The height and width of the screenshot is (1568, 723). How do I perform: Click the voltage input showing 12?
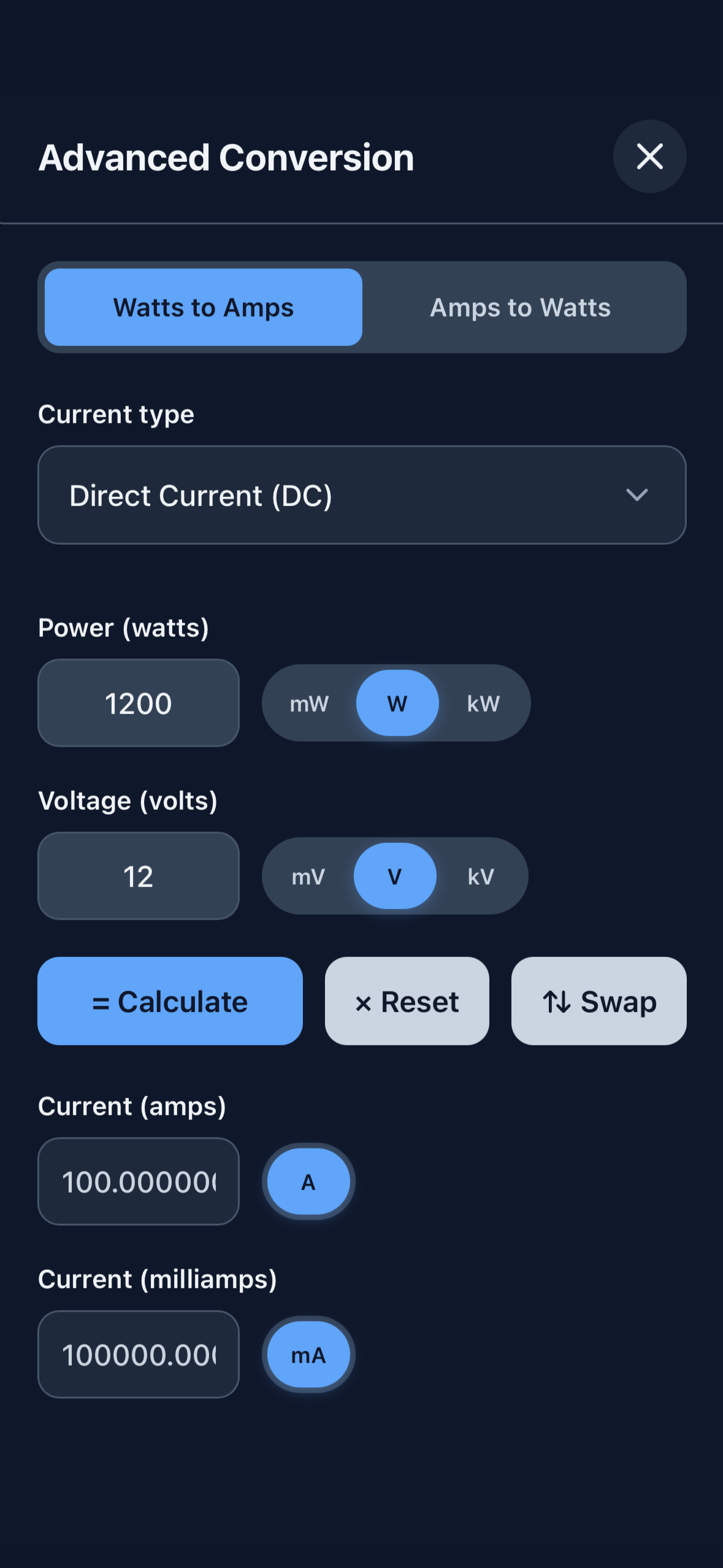click(x=138, y=876)
